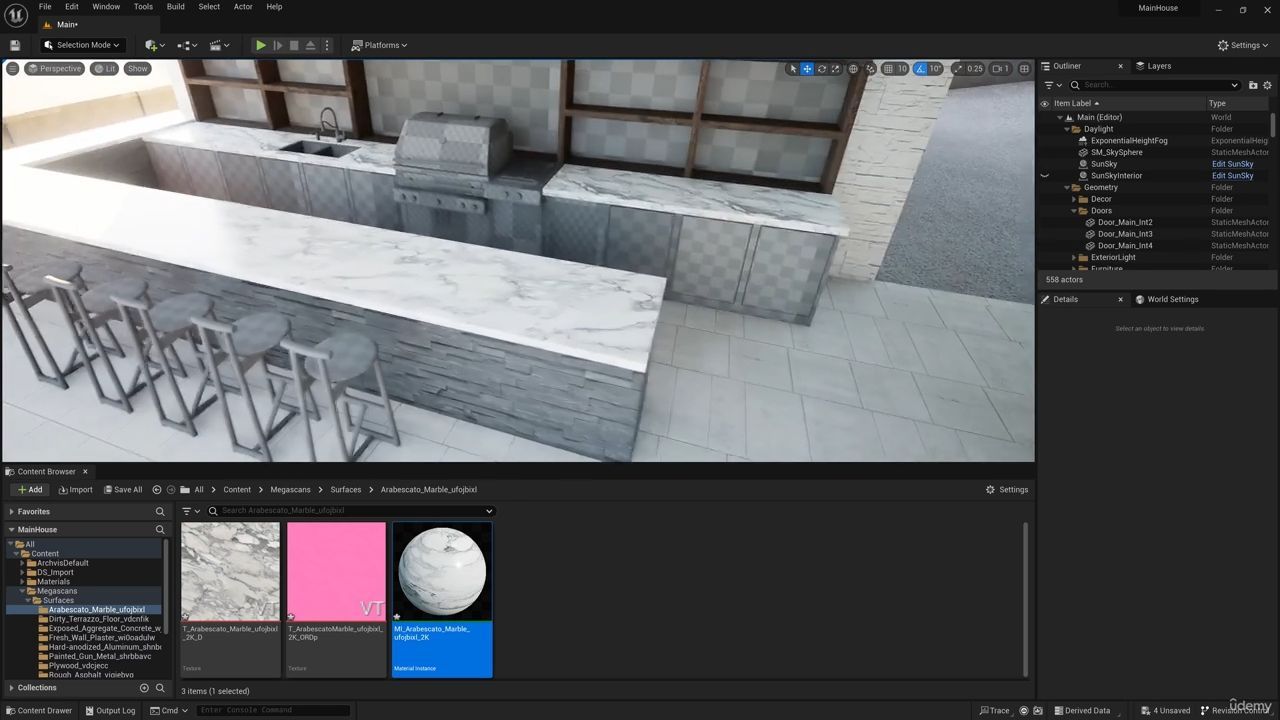This screenshot has width=1280, height=720.
Task: Expand the Favorites section in Content Browser
Action: click(11, 512)
